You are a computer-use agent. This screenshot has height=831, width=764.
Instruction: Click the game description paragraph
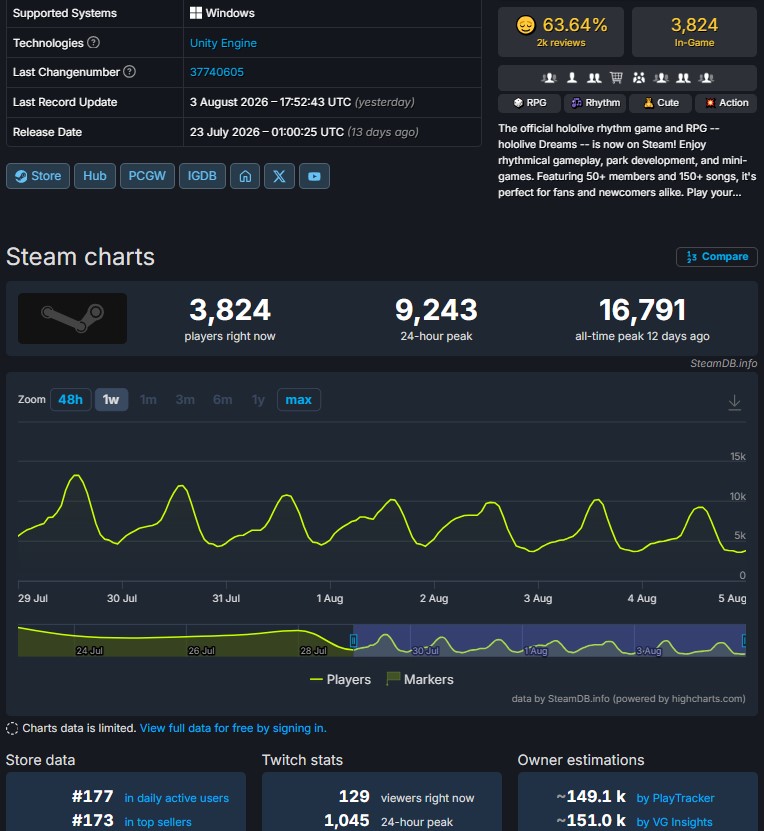(627, 160)
